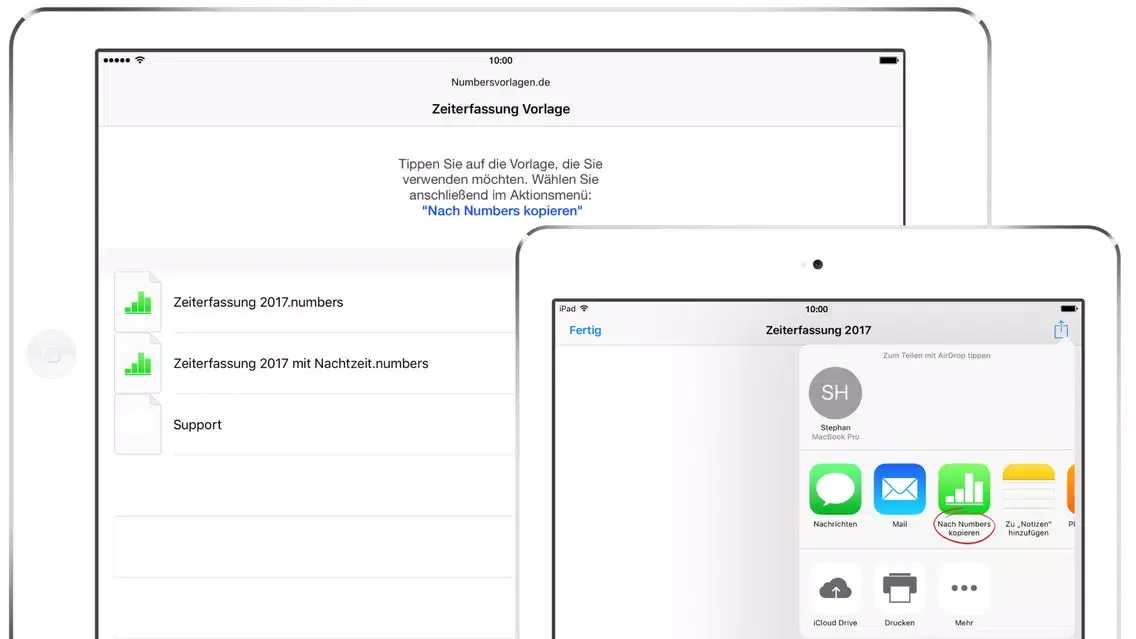Share via the Mail app icon
The height and width of the screenshot is (639, 1136).
pyautogui.click(x=899, y=489)
